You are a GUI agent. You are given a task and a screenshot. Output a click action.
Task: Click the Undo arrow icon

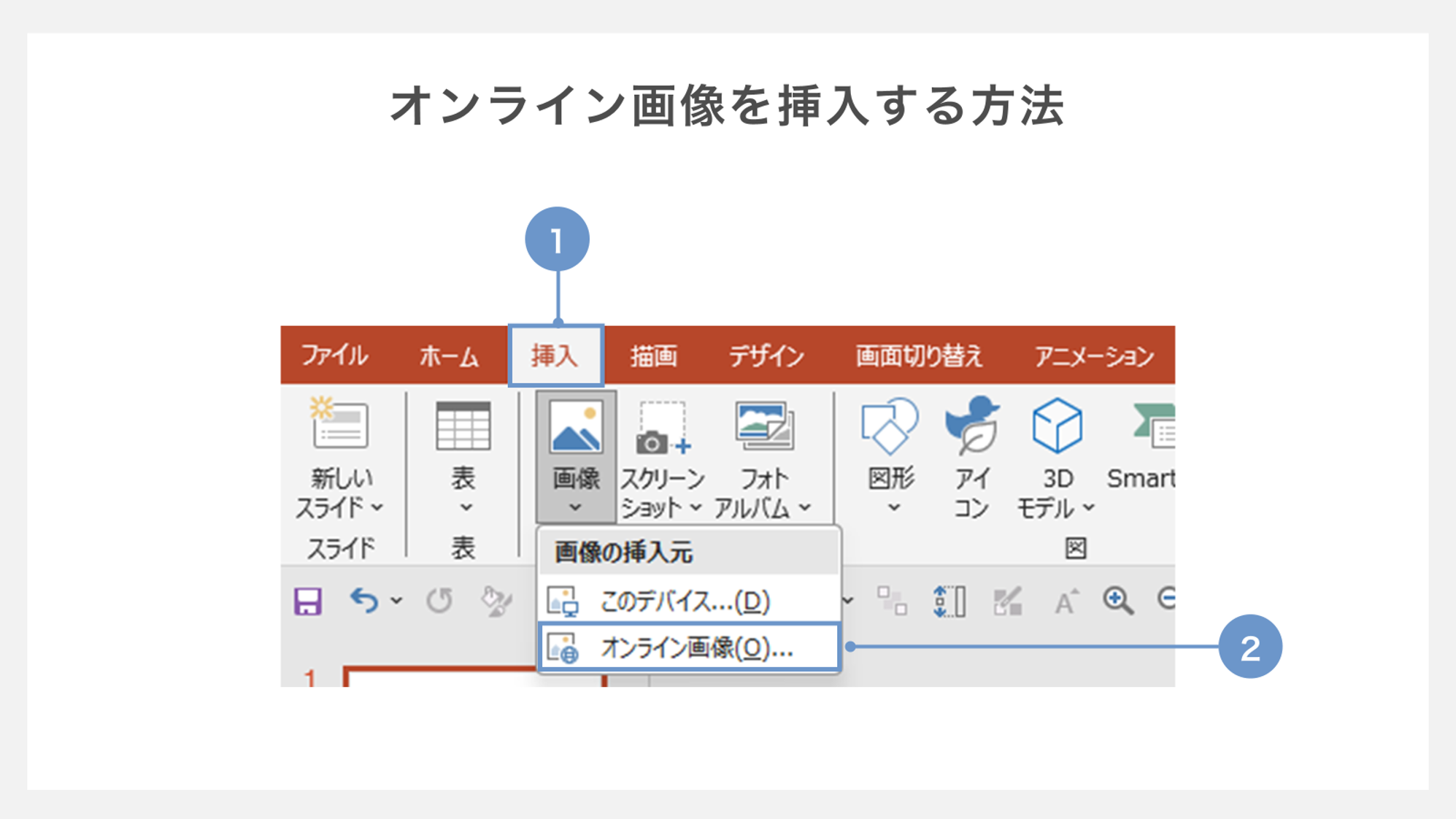tap(364, 601)
